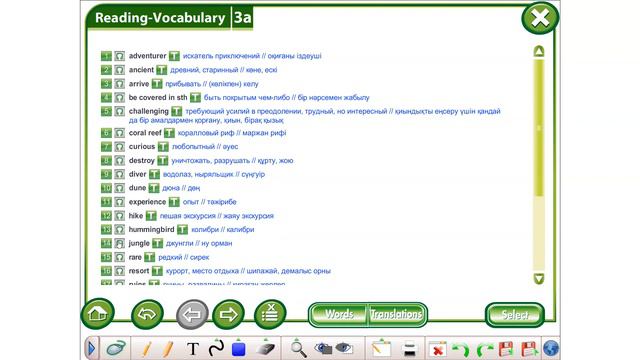Click the first red floppy save icon
The width and height of the screenshot is (640, 360).
506,350
